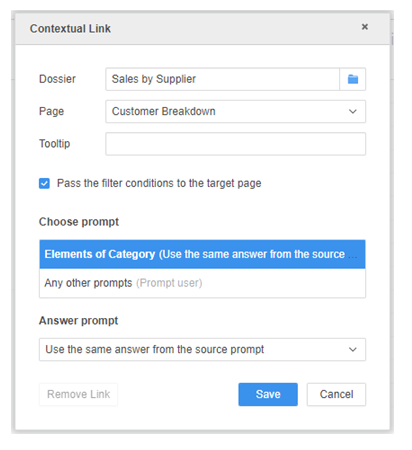This screenshot has width=412, height=450.
Task: Click the Answer prompt heading
Action: pos(78,320)
